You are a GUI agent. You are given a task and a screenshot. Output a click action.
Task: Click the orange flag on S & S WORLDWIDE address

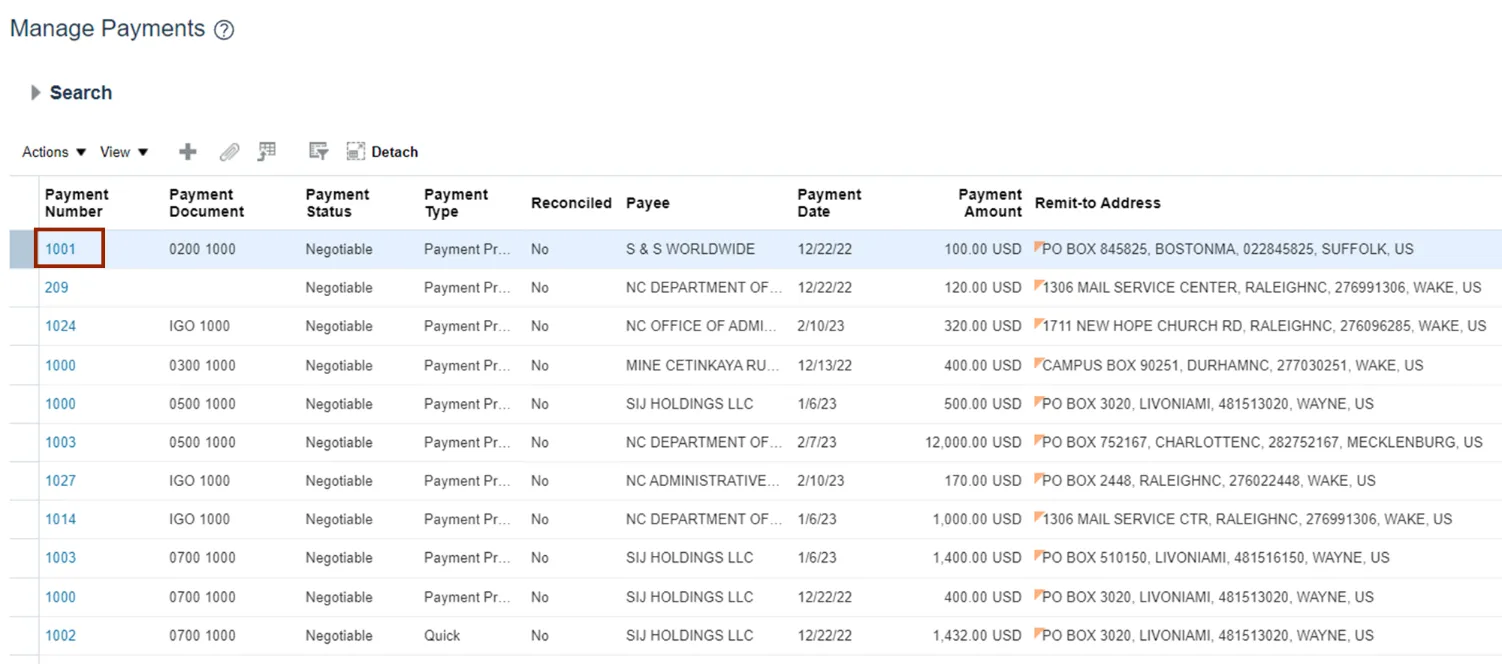(x=1038, y=245)
